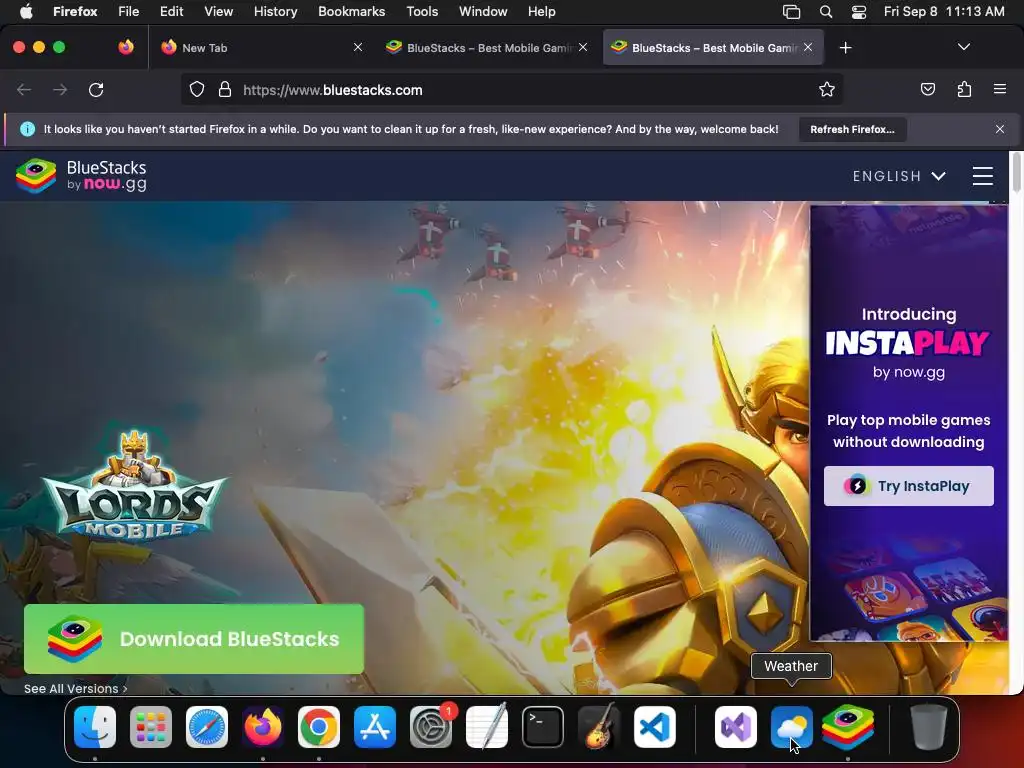Reload the current page

pyautogui.click(x=96, y=89)
